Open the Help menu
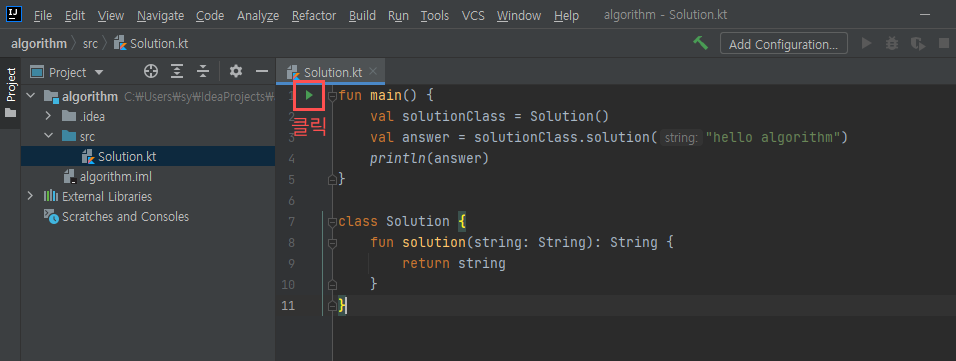The image size is (956, 361). tap(566, 15)
